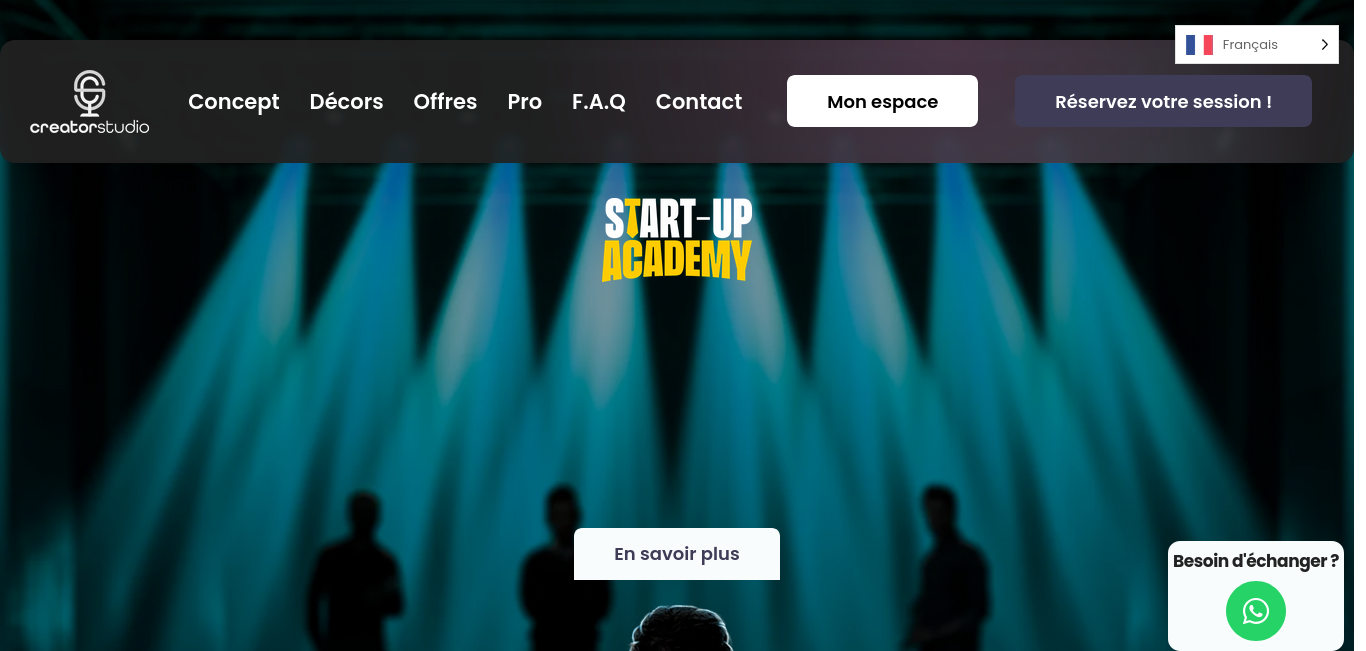Click the creatorstudio wordmark text
This screenshot has width=1366, height=651.
pos(90,127)
